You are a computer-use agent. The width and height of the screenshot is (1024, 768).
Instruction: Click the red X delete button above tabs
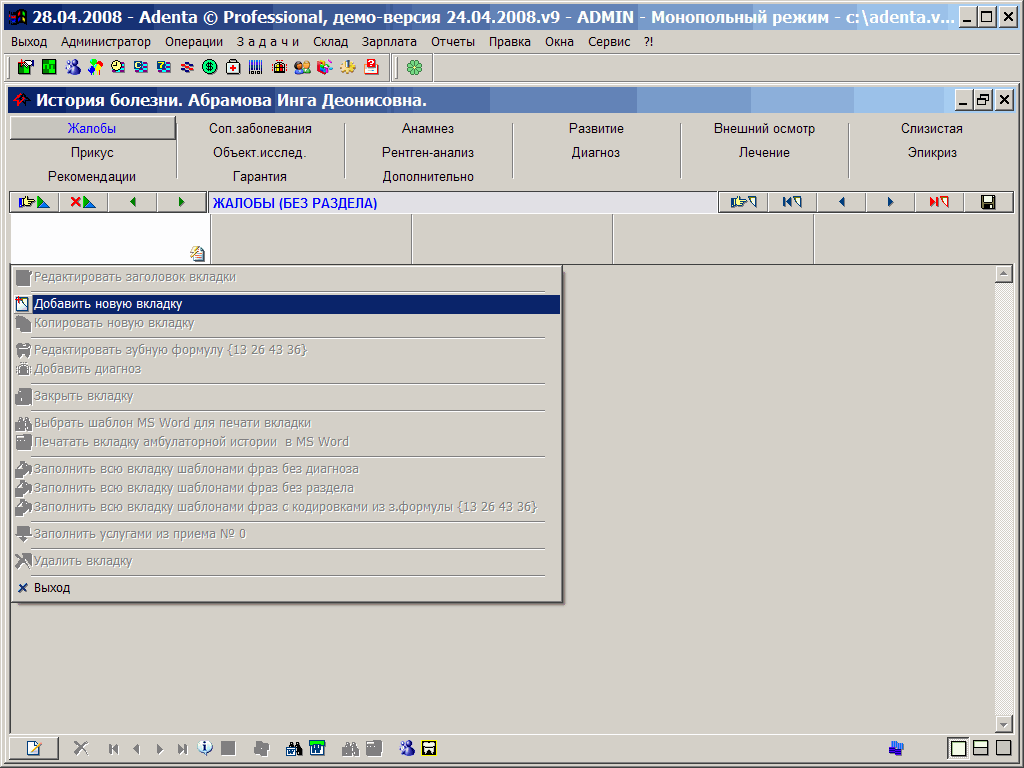(x=83, y=202)
